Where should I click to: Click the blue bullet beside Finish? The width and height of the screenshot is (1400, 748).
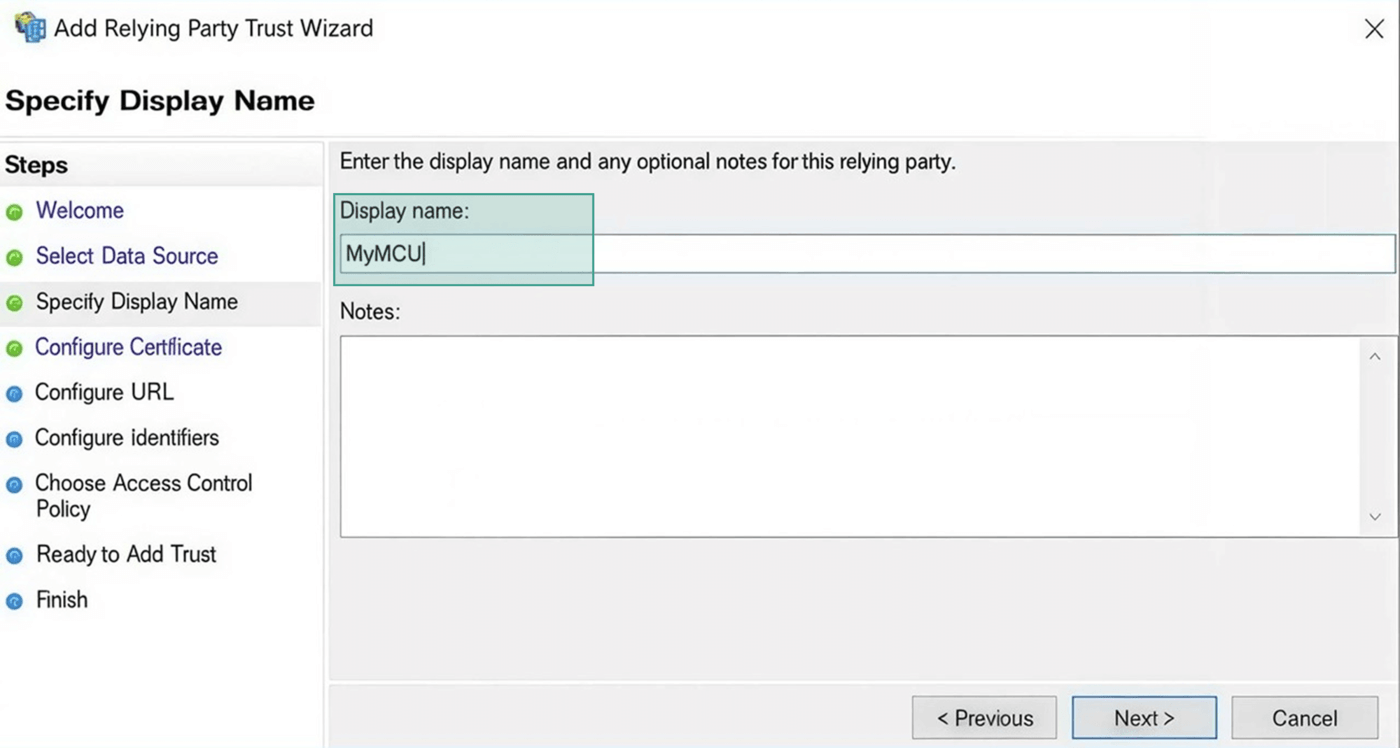point(14,601)
